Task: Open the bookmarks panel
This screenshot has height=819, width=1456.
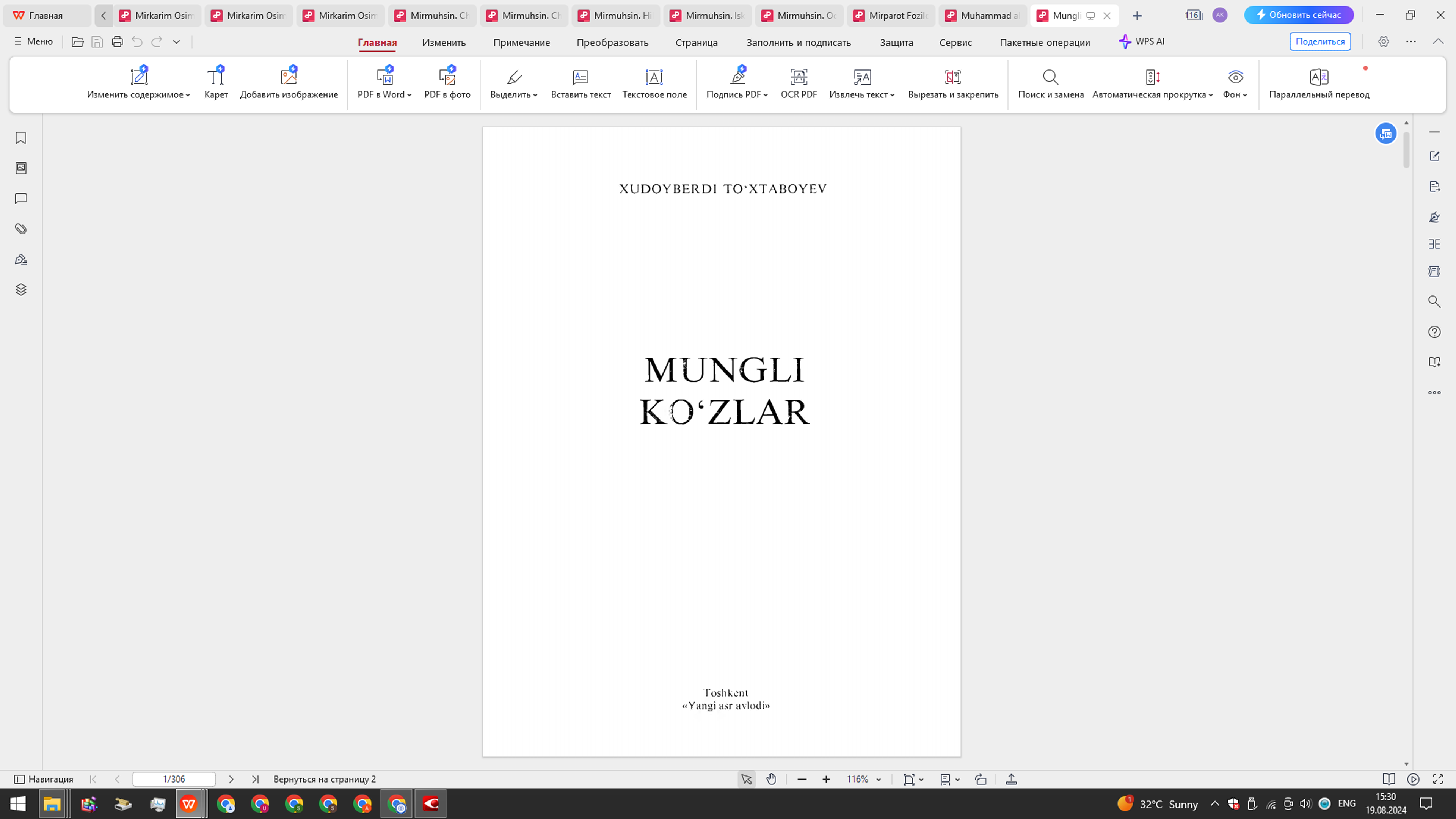Action: (x=20, y=138)
